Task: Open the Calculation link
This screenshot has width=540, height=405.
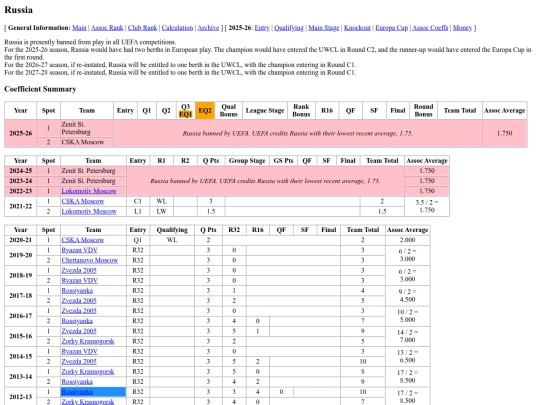Action: click(177, 28)
